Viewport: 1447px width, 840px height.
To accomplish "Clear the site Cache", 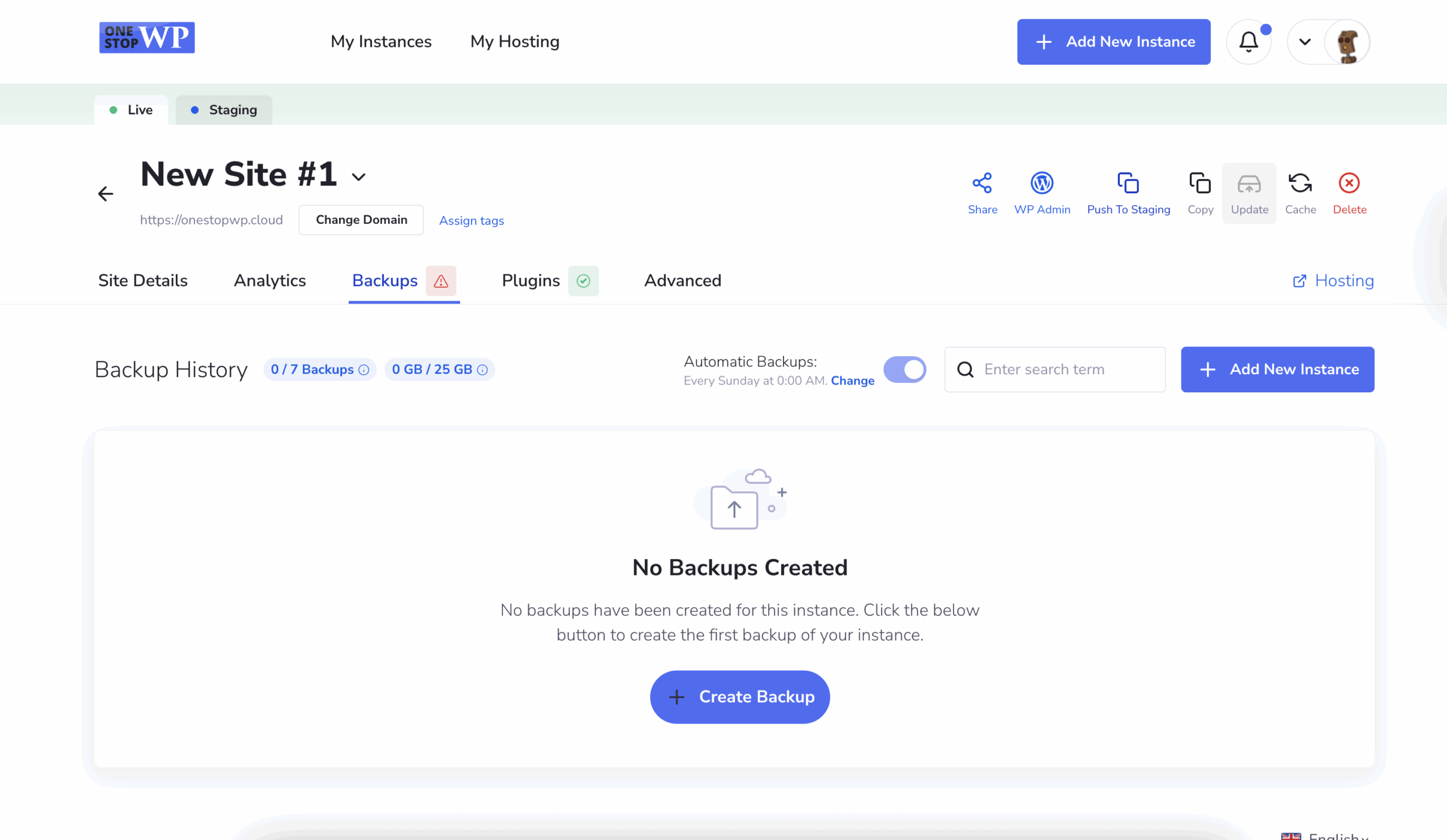I will coord(1301,193).
